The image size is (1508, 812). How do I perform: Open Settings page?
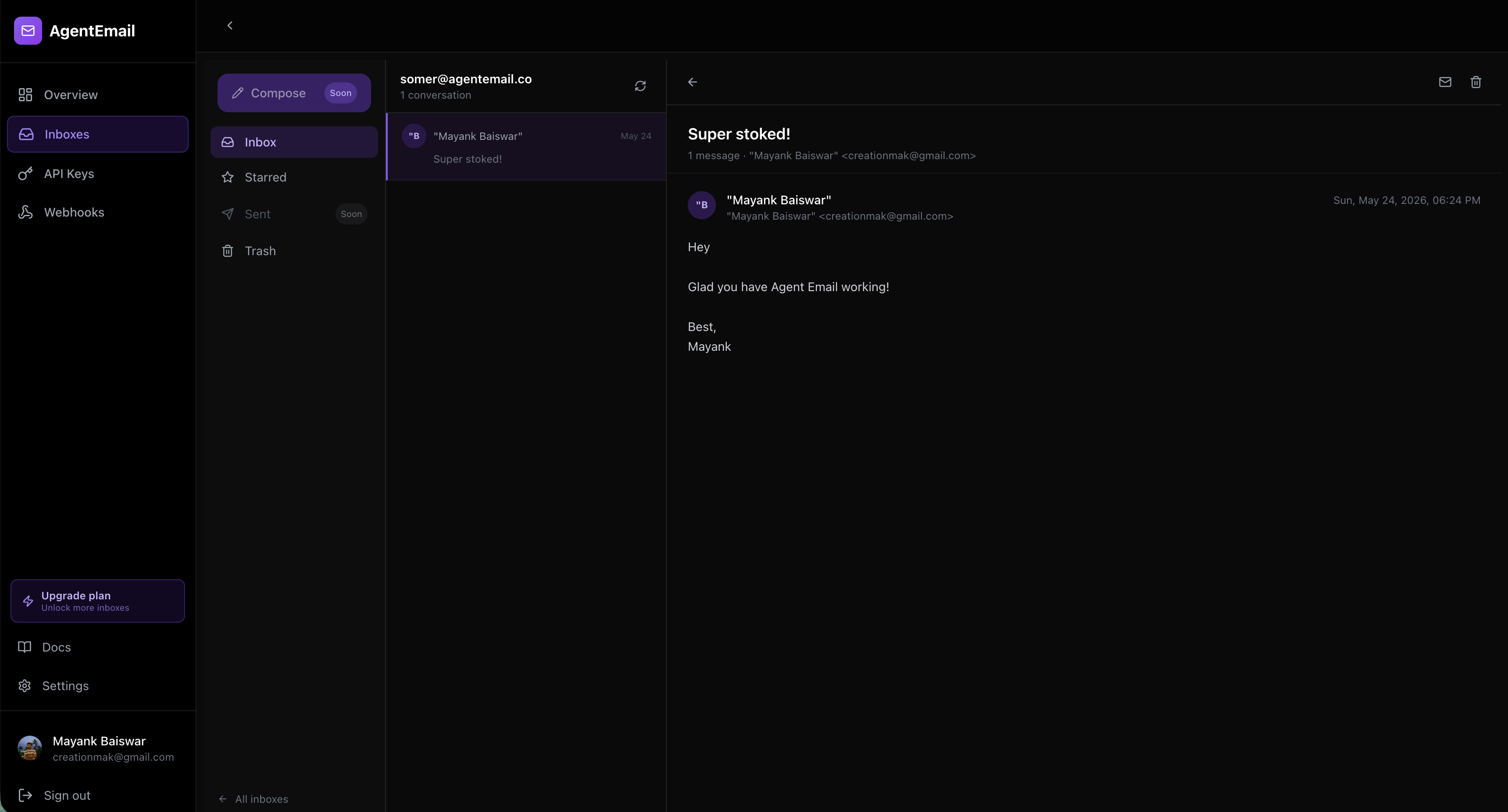point(97,686)
